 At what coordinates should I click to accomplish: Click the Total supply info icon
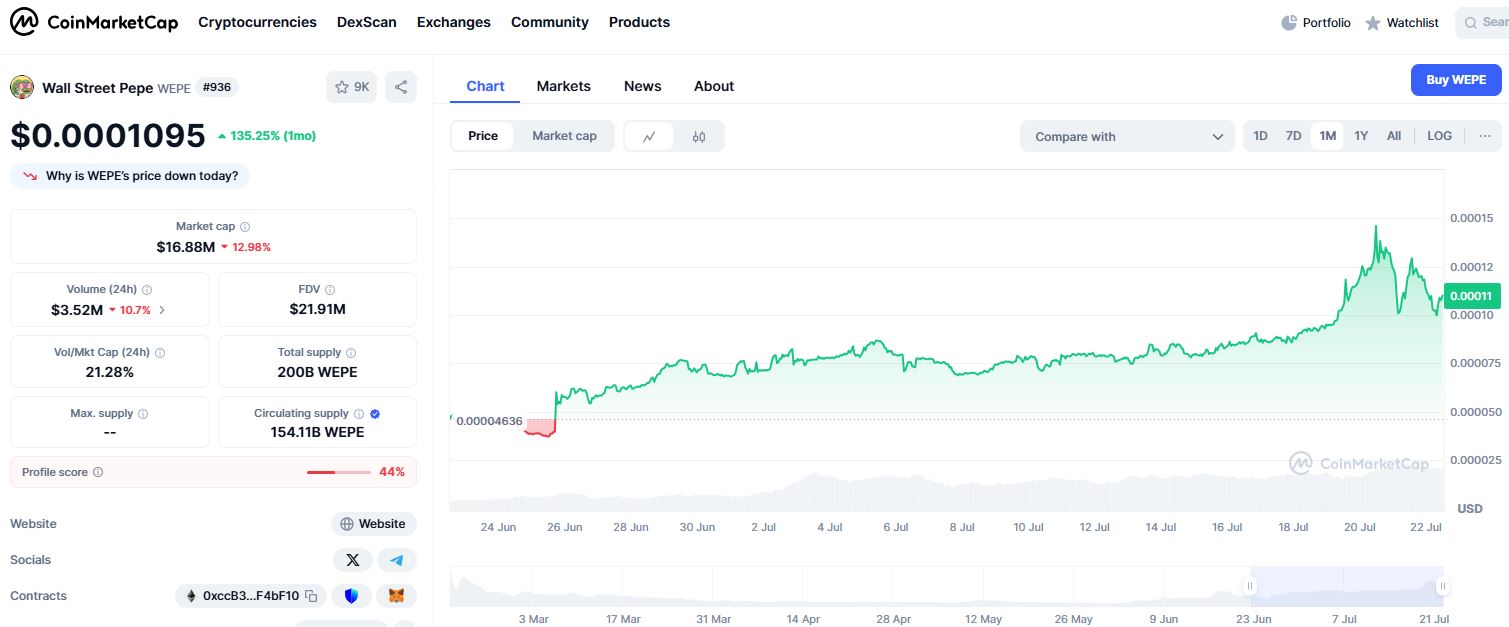coord(351,352)
